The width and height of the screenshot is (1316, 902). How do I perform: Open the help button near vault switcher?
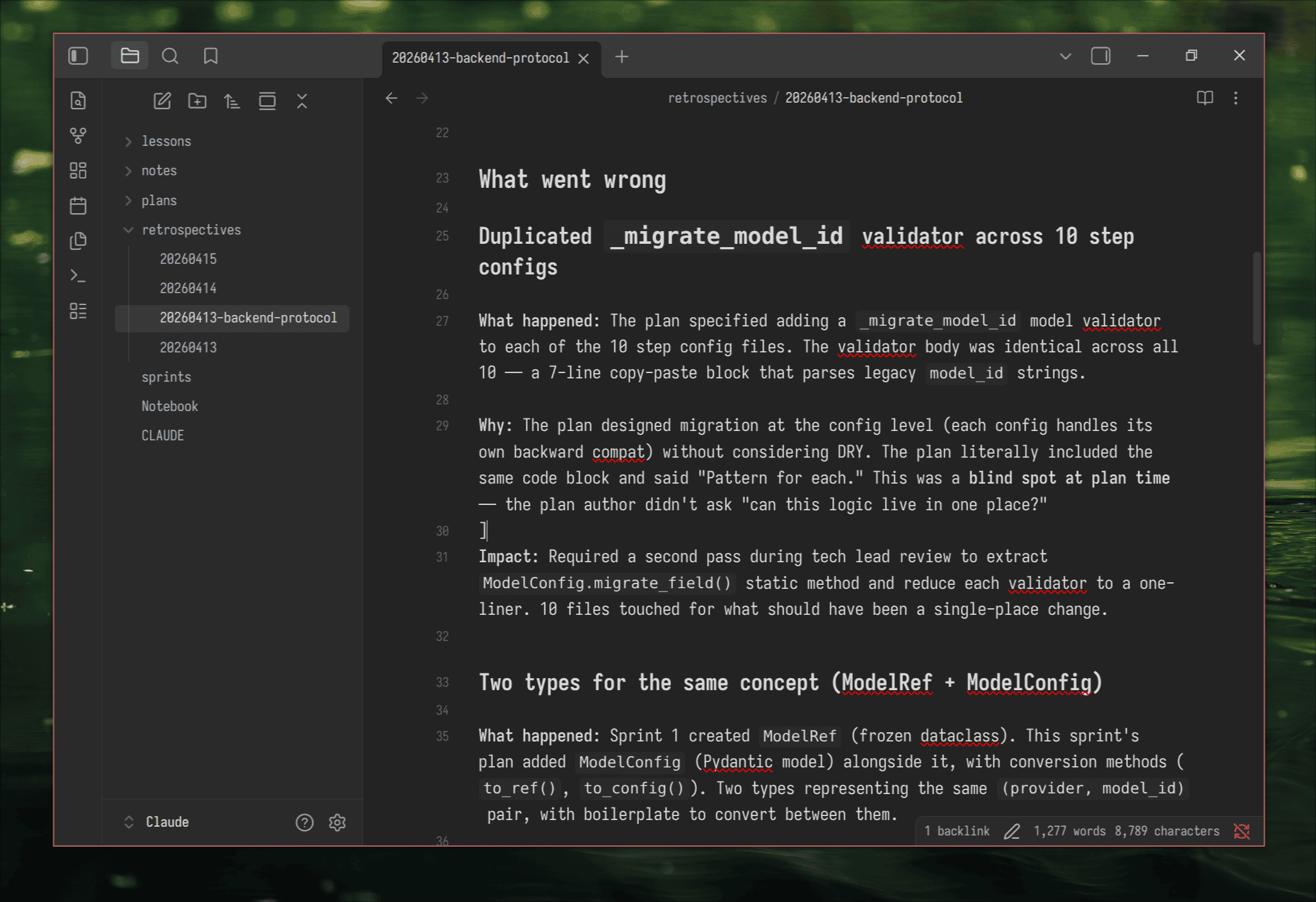[305, 822]
